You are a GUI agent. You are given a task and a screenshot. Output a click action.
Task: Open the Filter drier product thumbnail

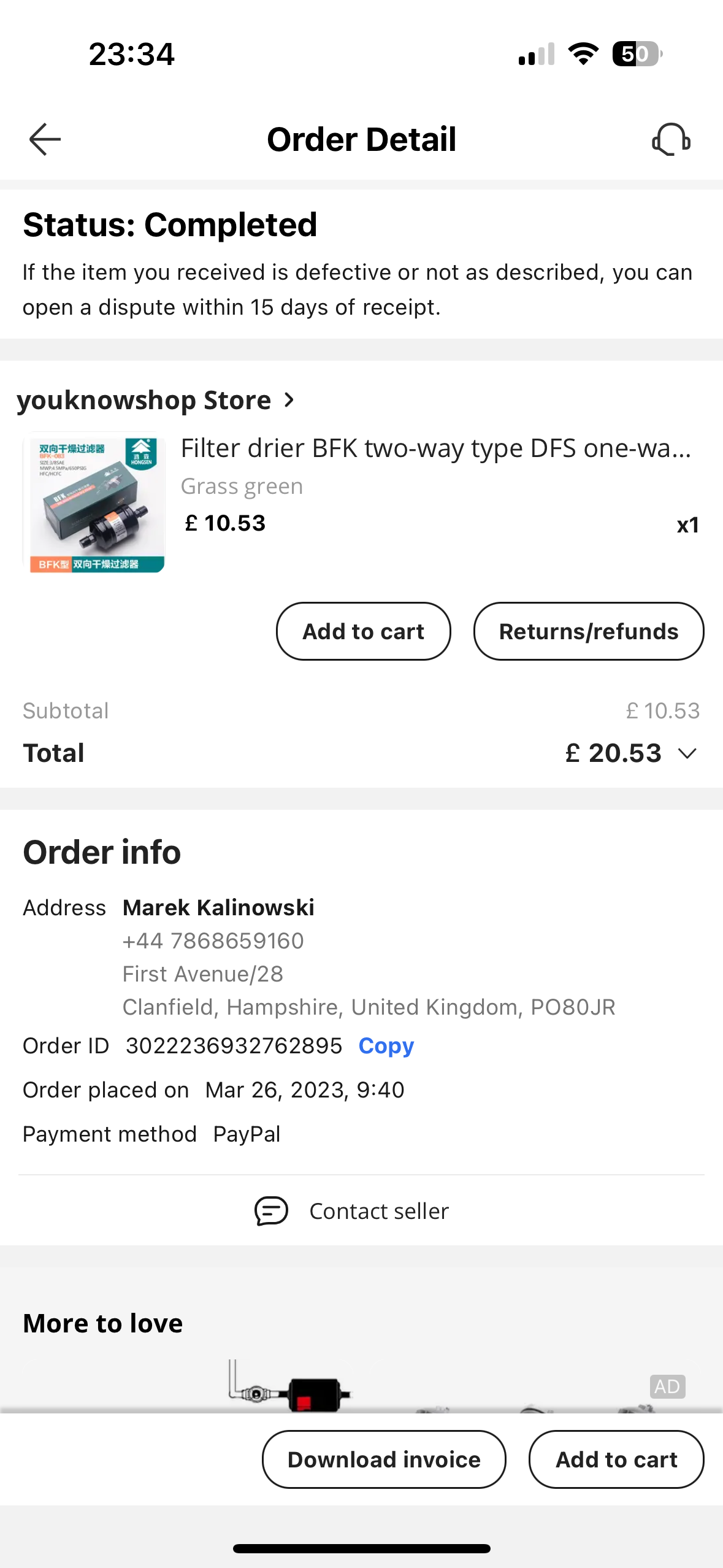pyautogui.click(x=94, y=503)
